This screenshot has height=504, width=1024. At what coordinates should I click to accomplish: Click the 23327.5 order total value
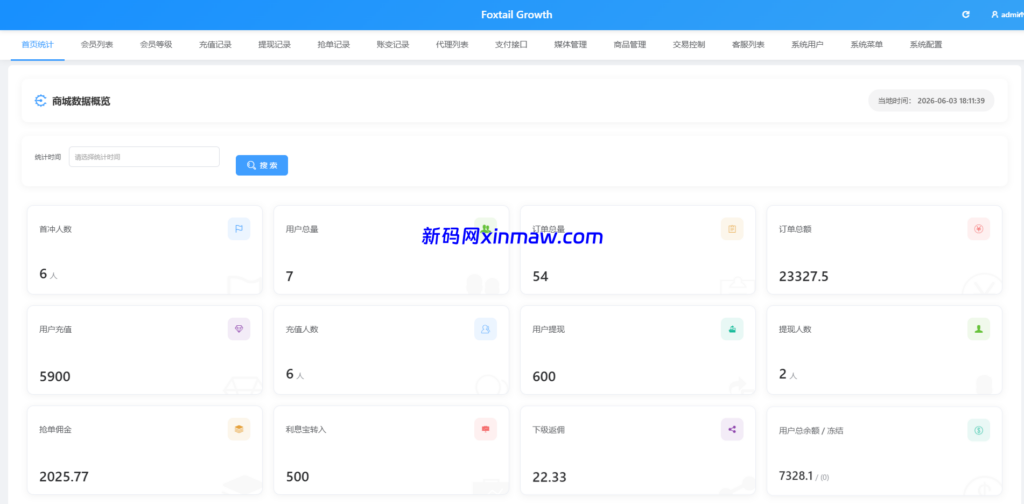(x=803, y=276)
